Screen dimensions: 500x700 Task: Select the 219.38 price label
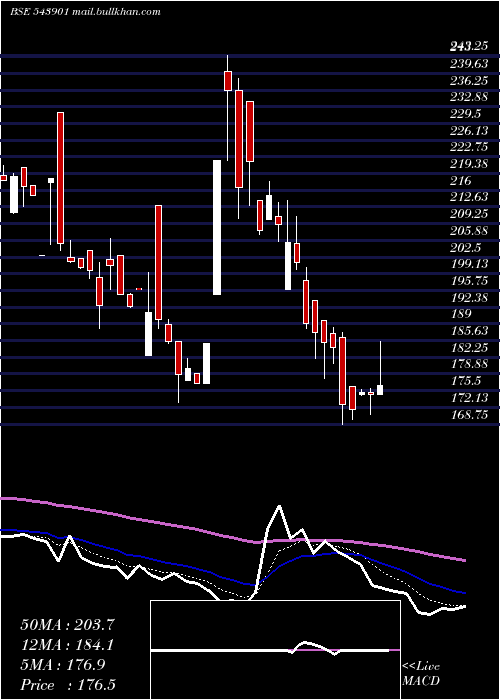(469, 164)
